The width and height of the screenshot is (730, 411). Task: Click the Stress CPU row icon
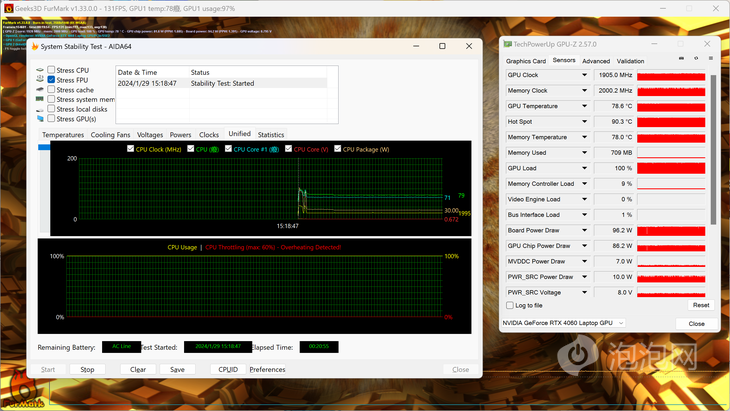pyautogui.click(x=40, y=70)
